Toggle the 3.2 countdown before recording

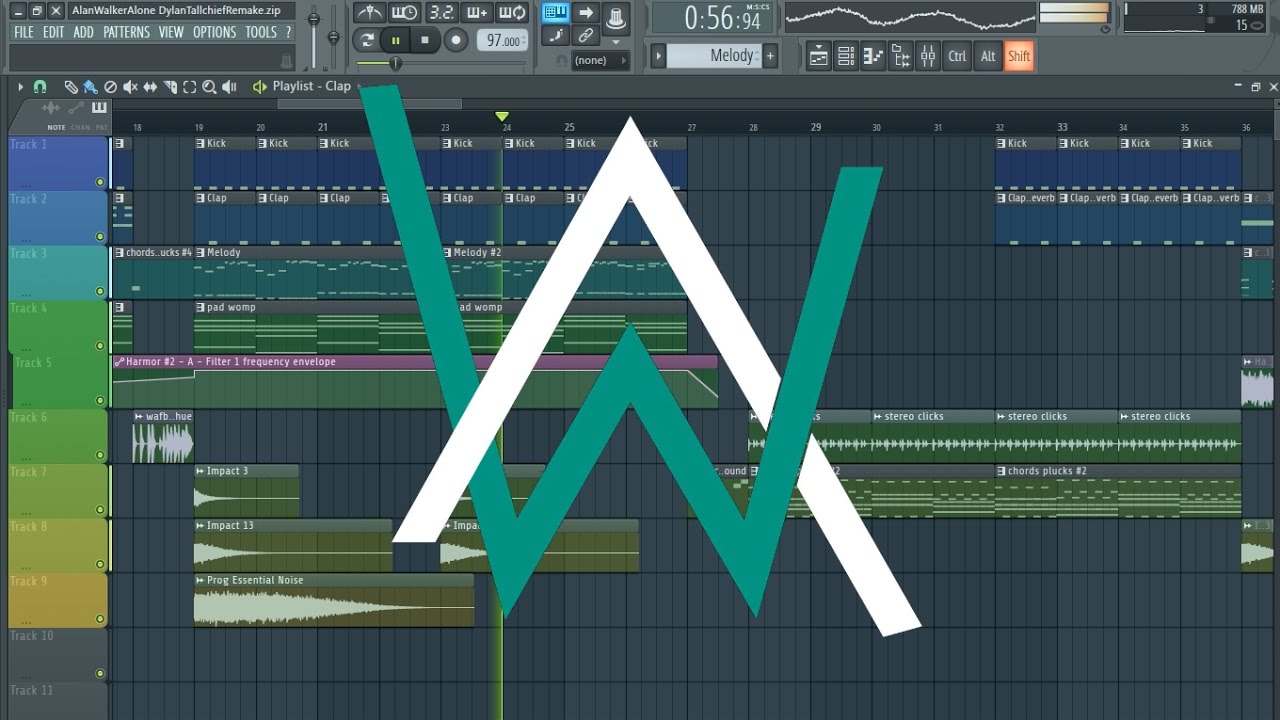point(441,13)
